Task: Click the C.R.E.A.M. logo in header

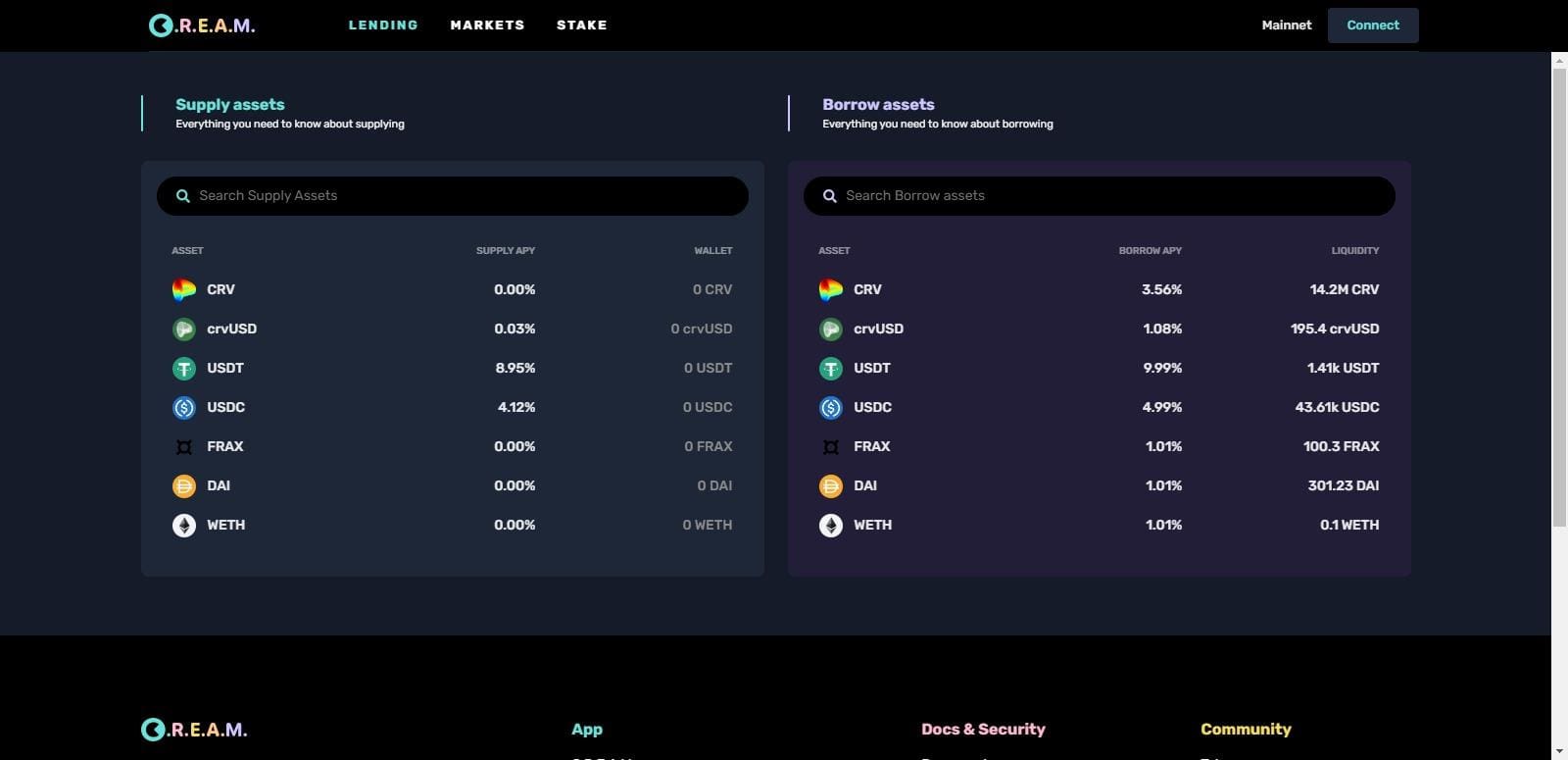Action: point(202,25)
